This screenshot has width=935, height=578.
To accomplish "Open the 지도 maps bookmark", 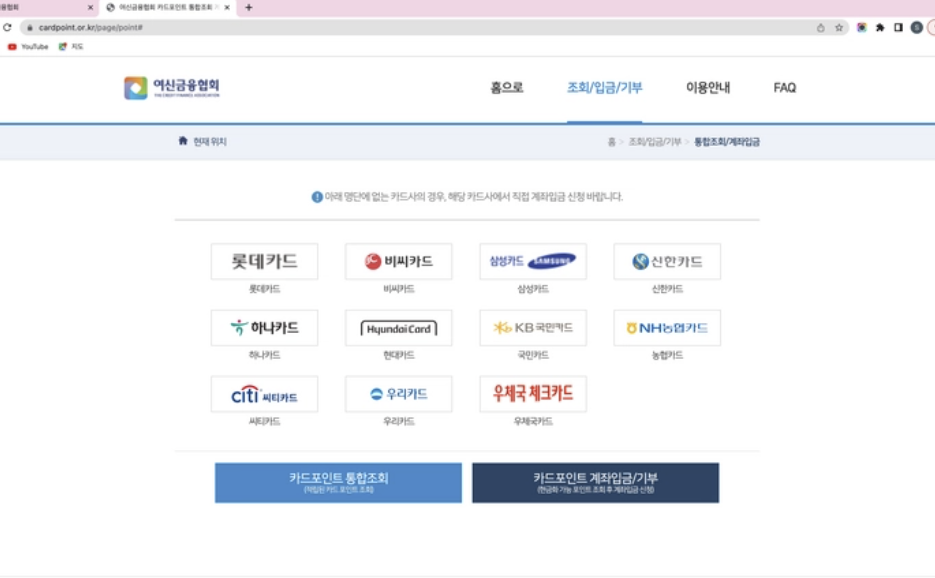I will [x=71, y=47].
